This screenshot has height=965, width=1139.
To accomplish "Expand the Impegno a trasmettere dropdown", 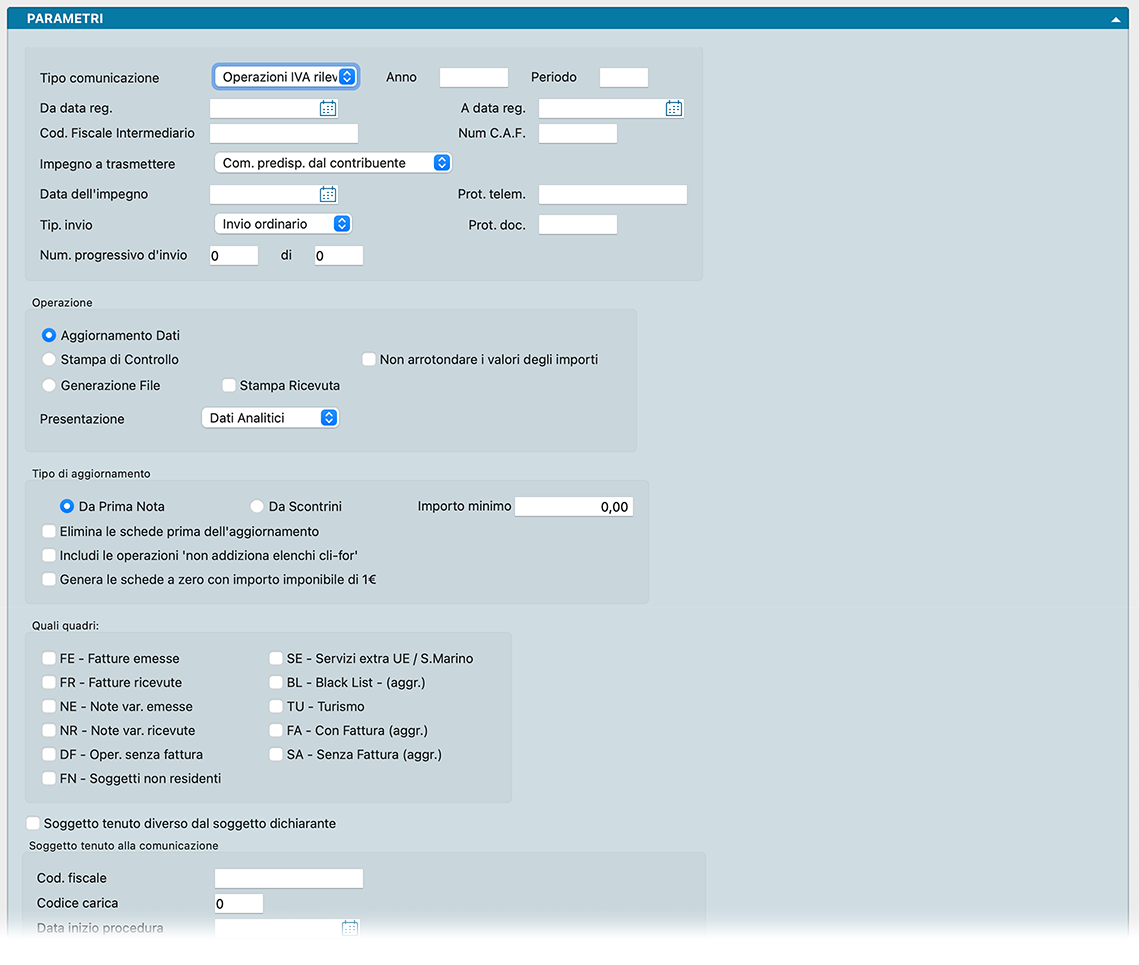I will 333,163.
